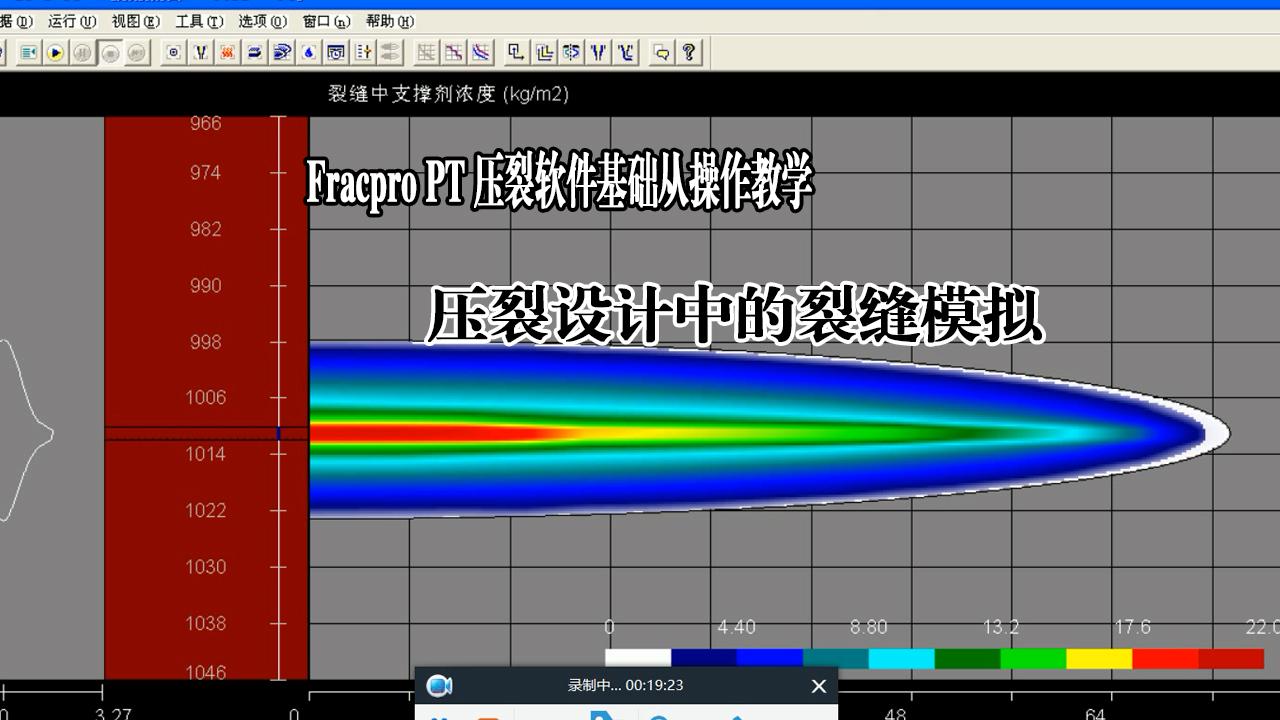The width and height of the screenshot is (1280, 720).
Task: Select the yellow Play run icon
Action: (55, 52)
